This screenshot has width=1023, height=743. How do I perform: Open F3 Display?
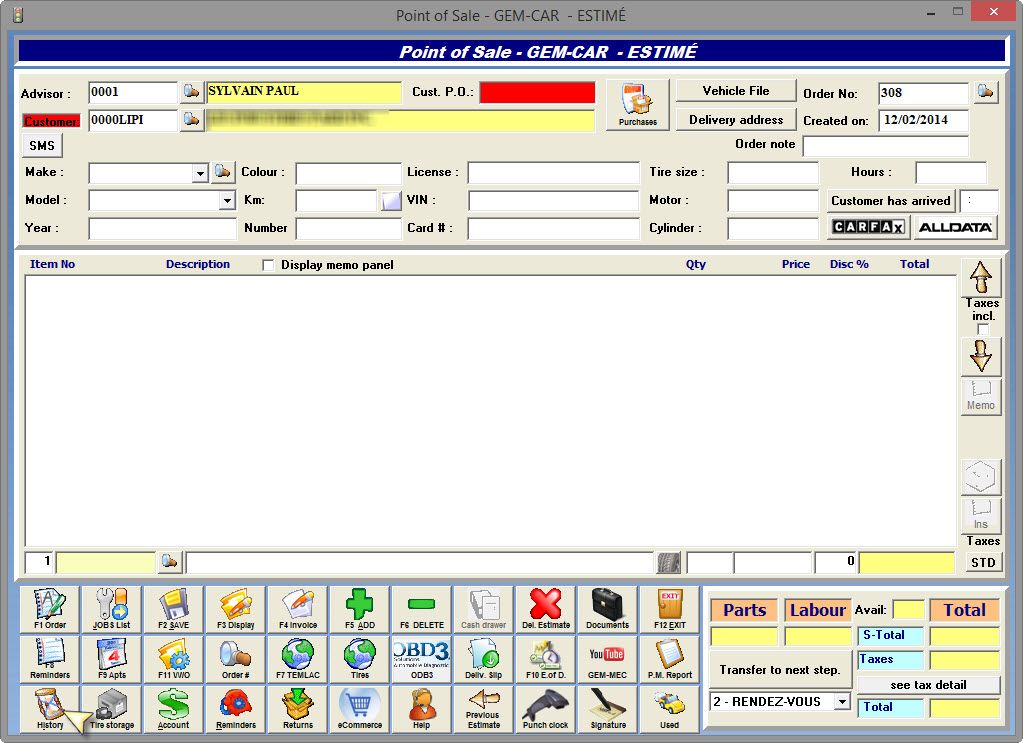tap(236, 609)
